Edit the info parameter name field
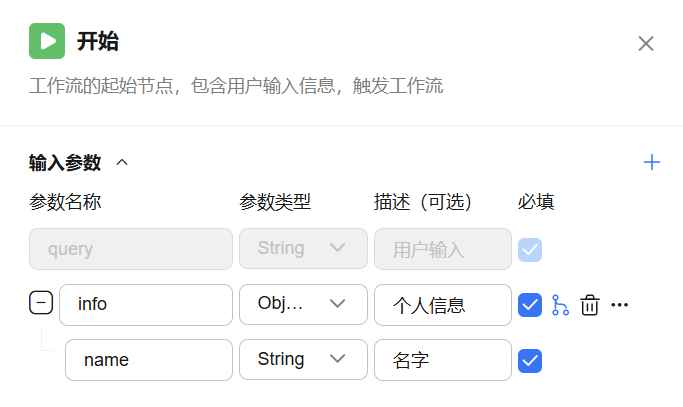Screen dimensions: 683x407 [x=145, y=304]
